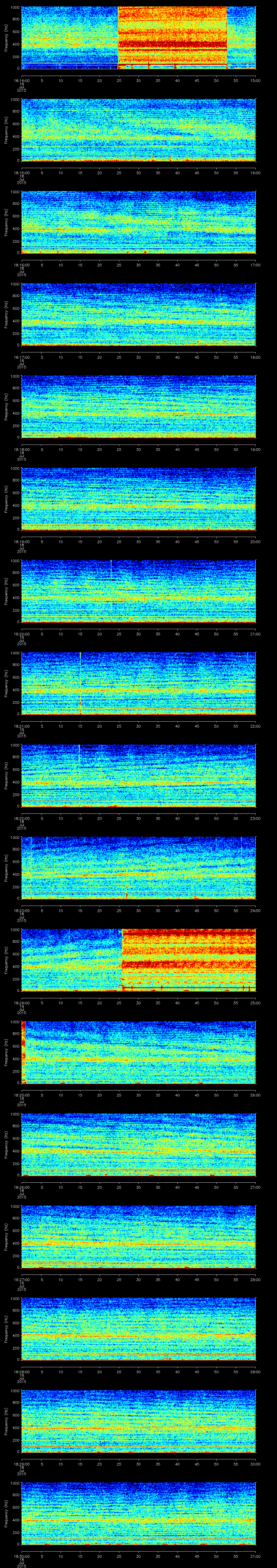The image size is (277, 1568).
Task: Click the '18:15:00' start time label
Action: coord(21,173)
